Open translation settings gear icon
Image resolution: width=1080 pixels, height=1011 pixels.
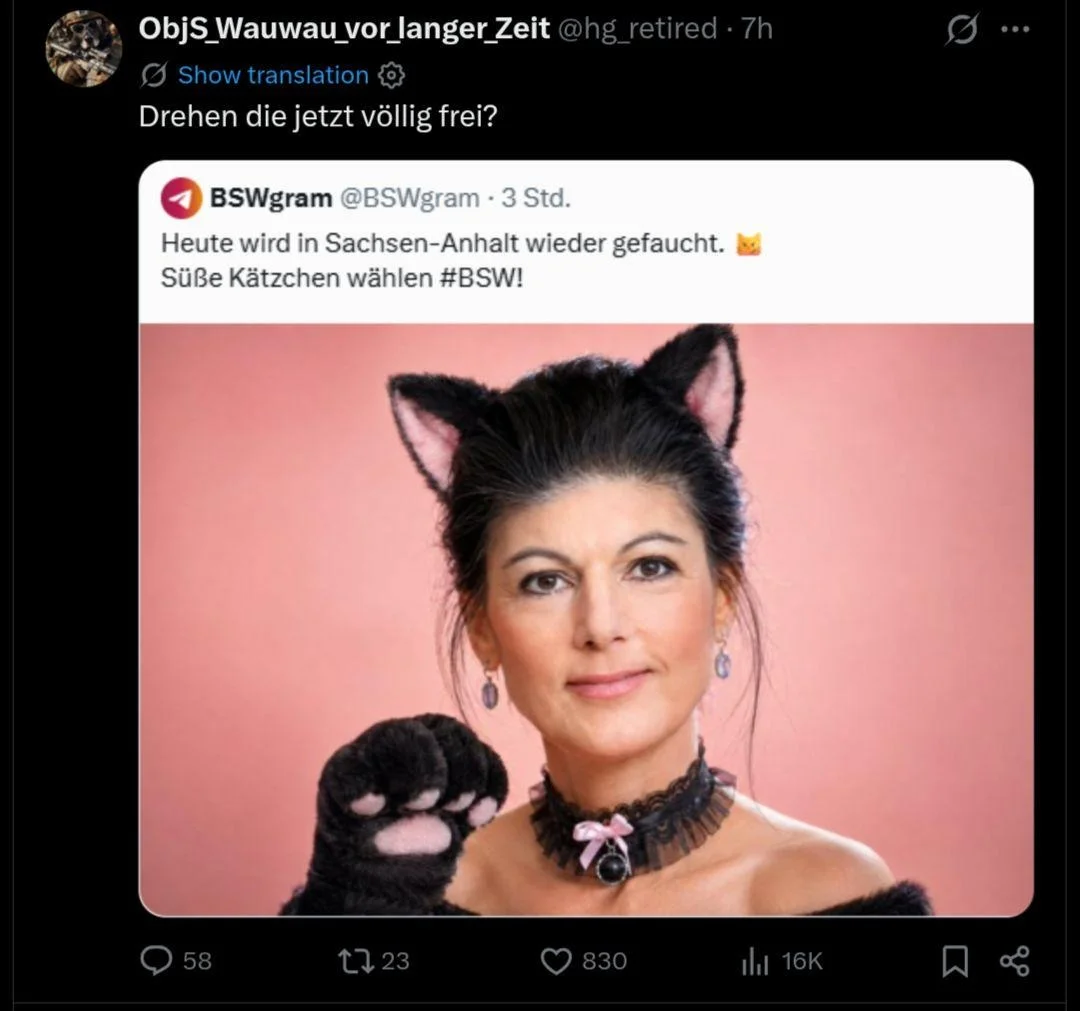[392, 75]
